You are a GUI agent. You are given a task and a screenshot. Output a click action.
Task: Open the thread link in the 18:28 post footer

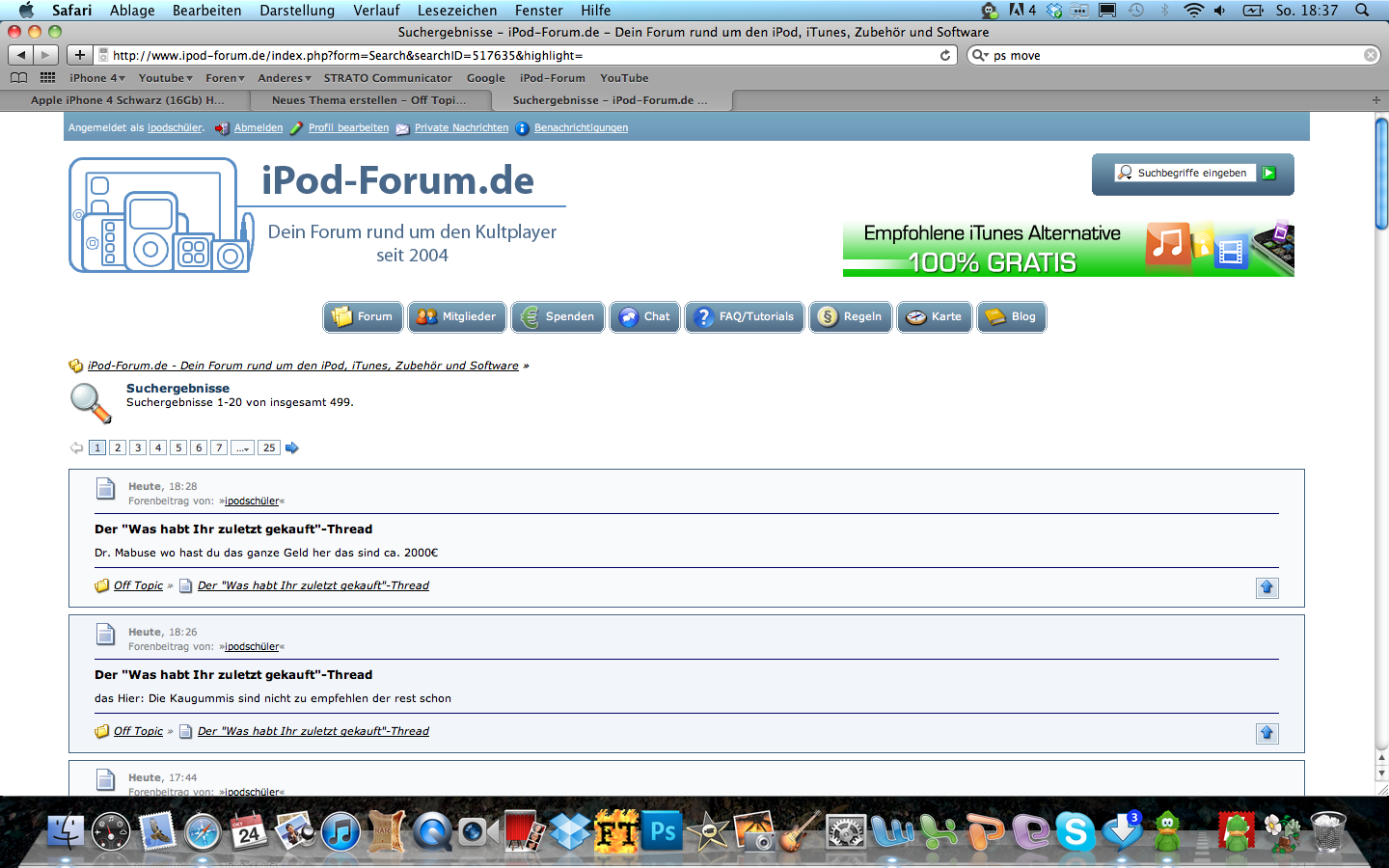313,585
